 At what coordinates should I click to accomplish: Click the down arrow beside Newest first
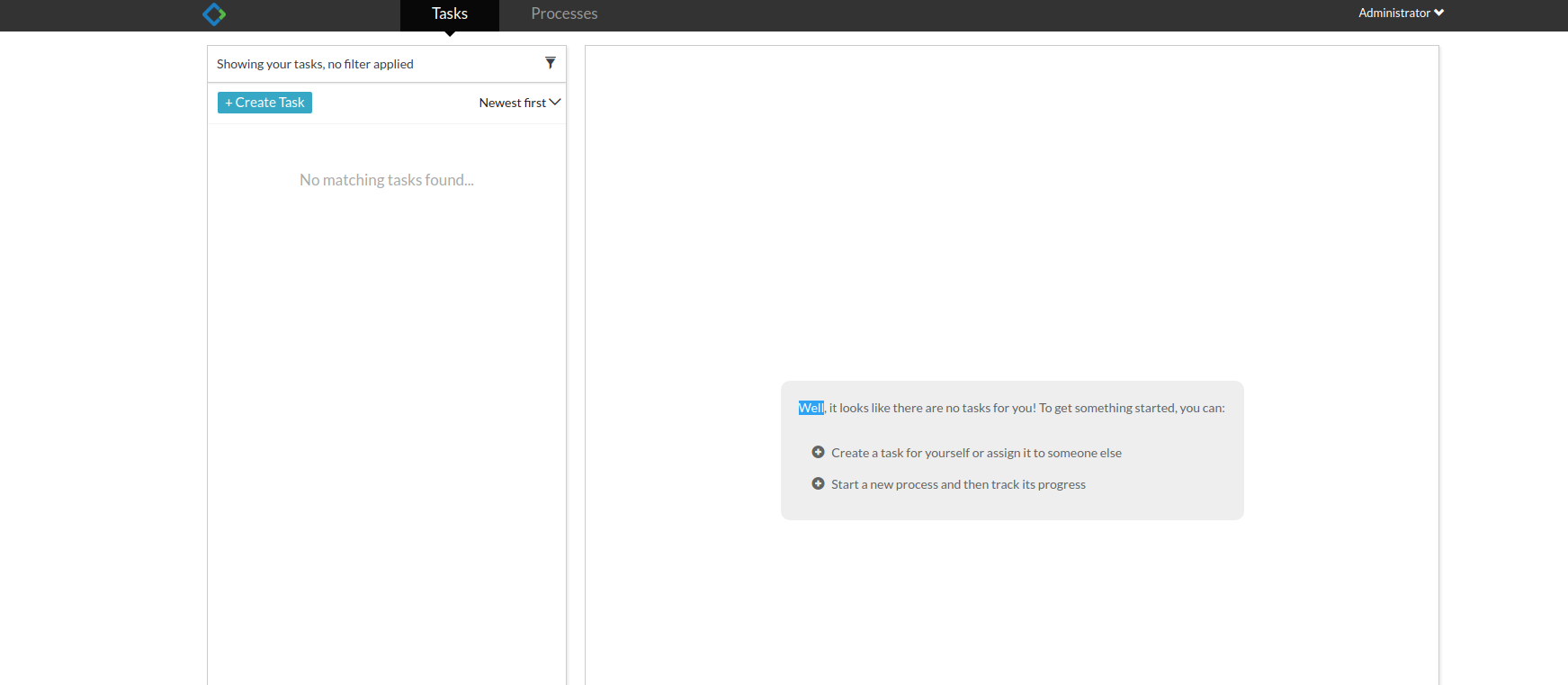click(x=555, y=103)
